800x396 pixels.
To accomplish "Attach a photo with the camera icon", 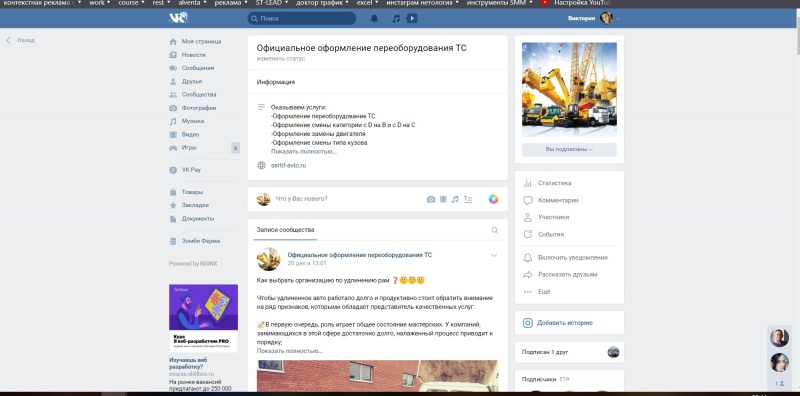I will [x=431, y=200].
